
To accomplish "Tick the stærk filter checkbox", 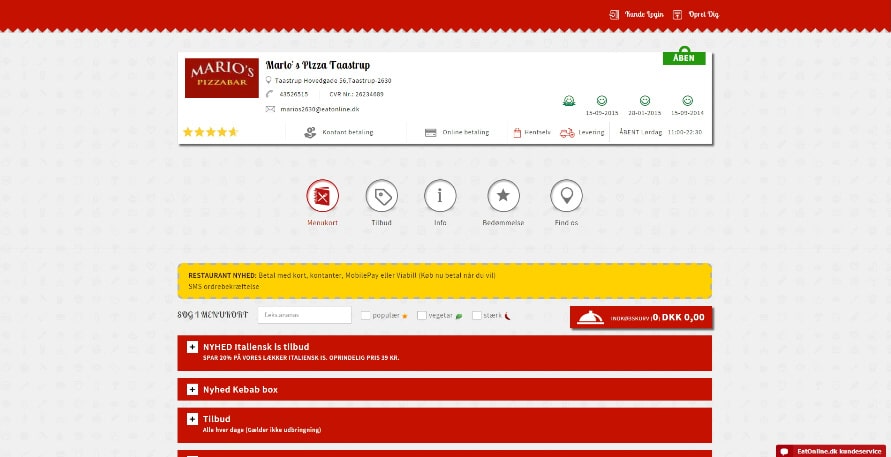I will (x=477, y=315).
